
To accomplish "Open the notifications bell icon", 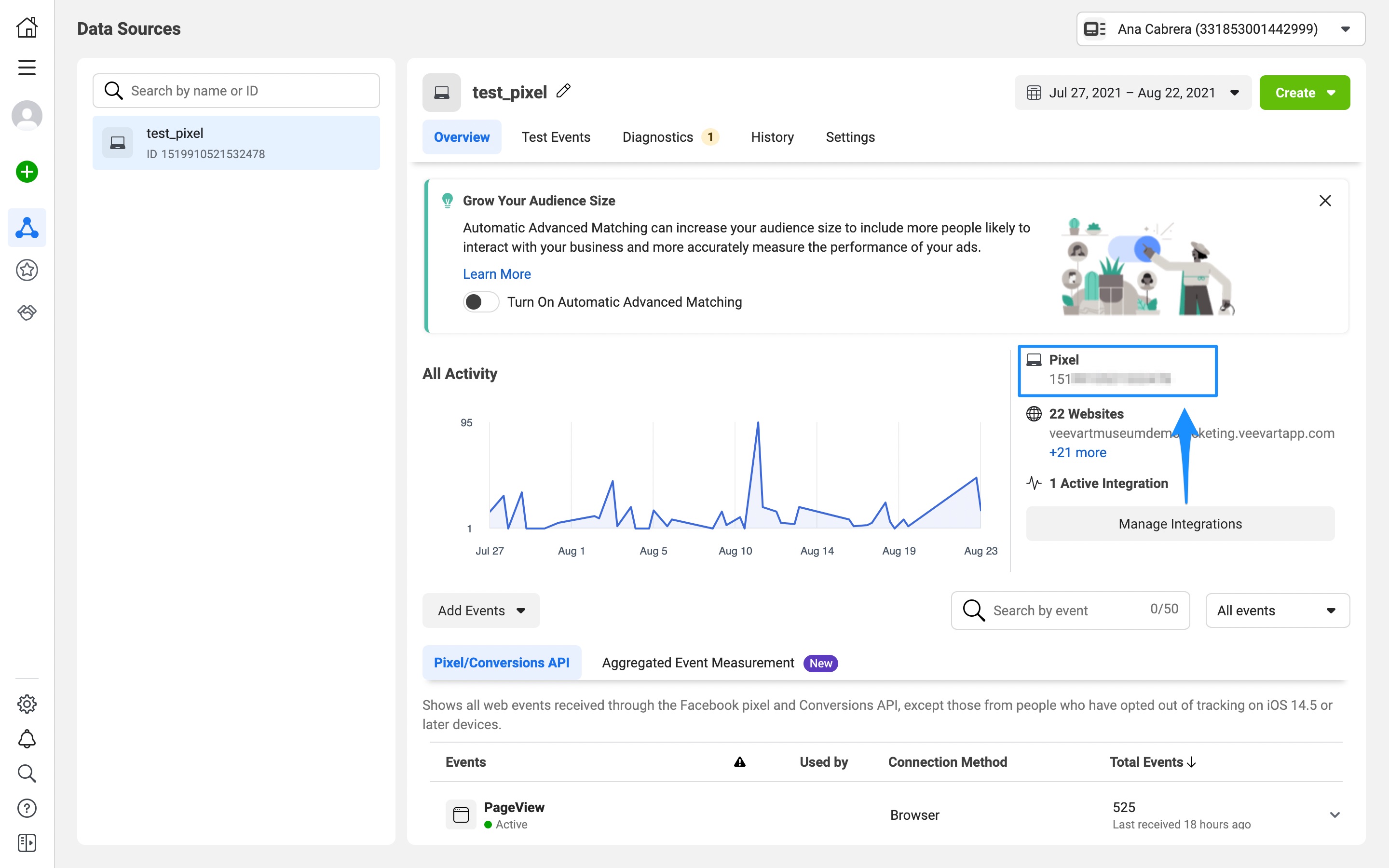I will pos(27,739).
